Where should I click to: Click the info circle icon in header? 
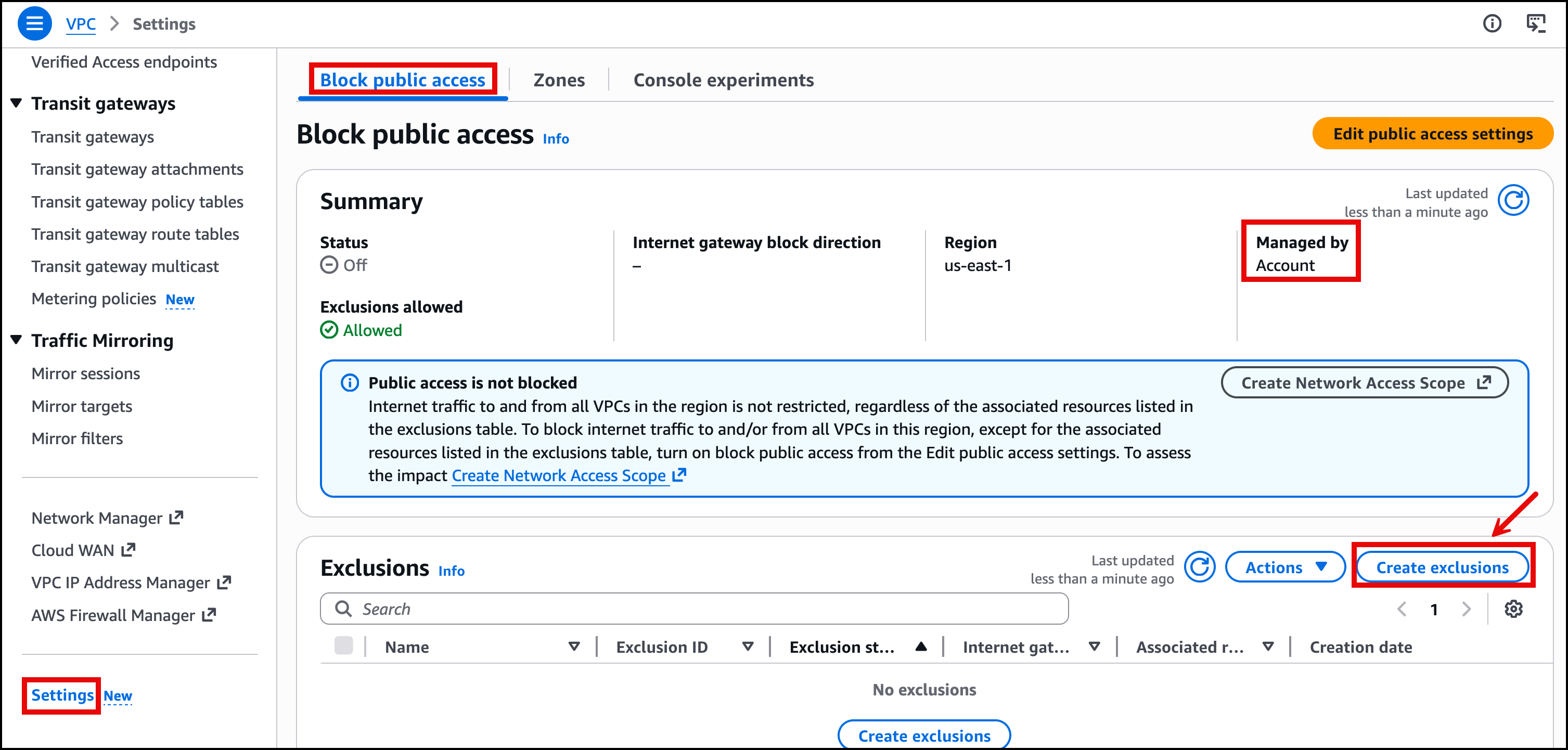tap(1492, 24)
